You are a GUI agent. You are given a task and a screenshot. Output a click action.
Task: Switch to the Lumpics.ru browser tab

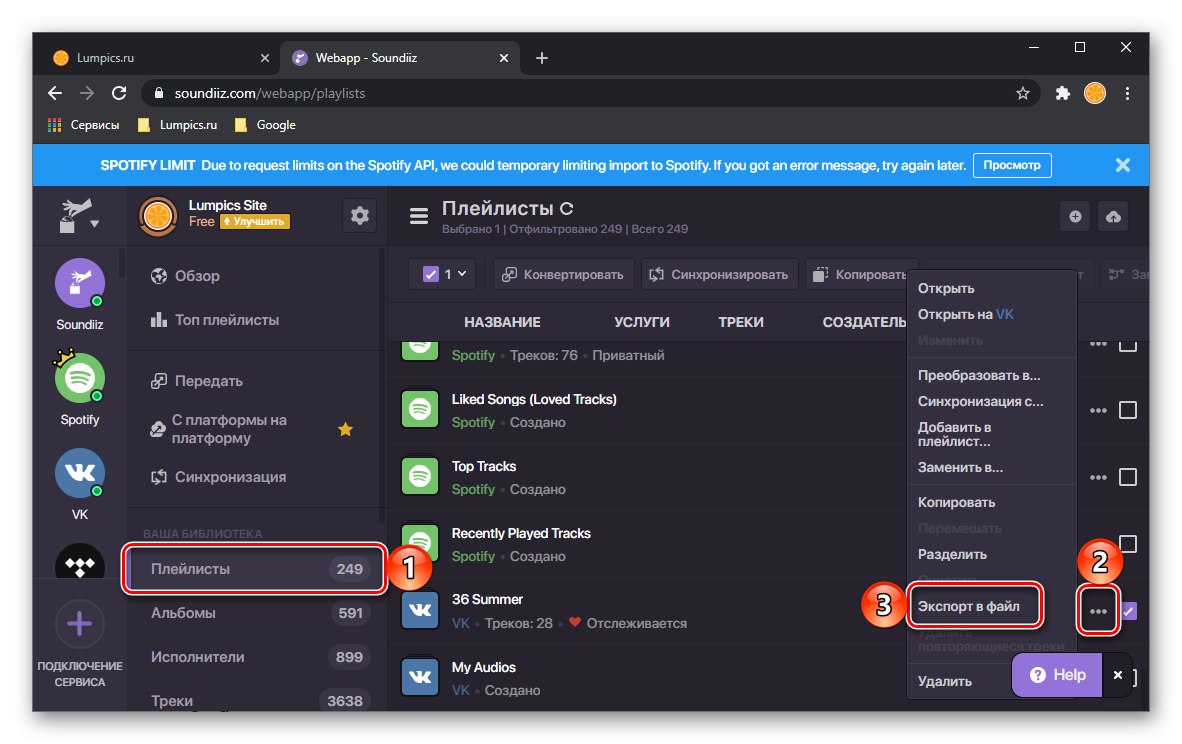coord(158,58)
